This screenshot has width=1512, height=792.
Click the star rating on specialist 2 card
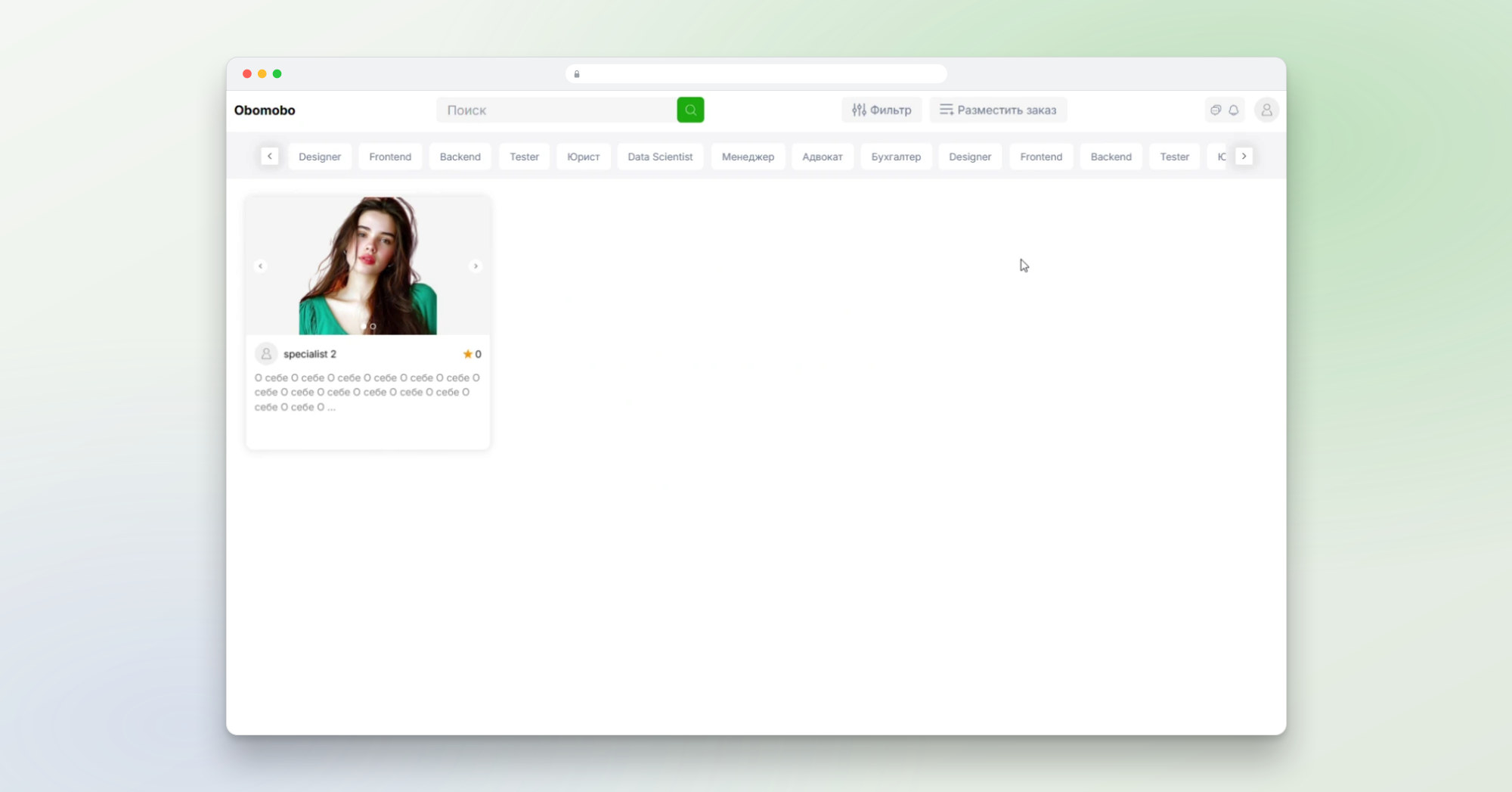coord(472,354)
